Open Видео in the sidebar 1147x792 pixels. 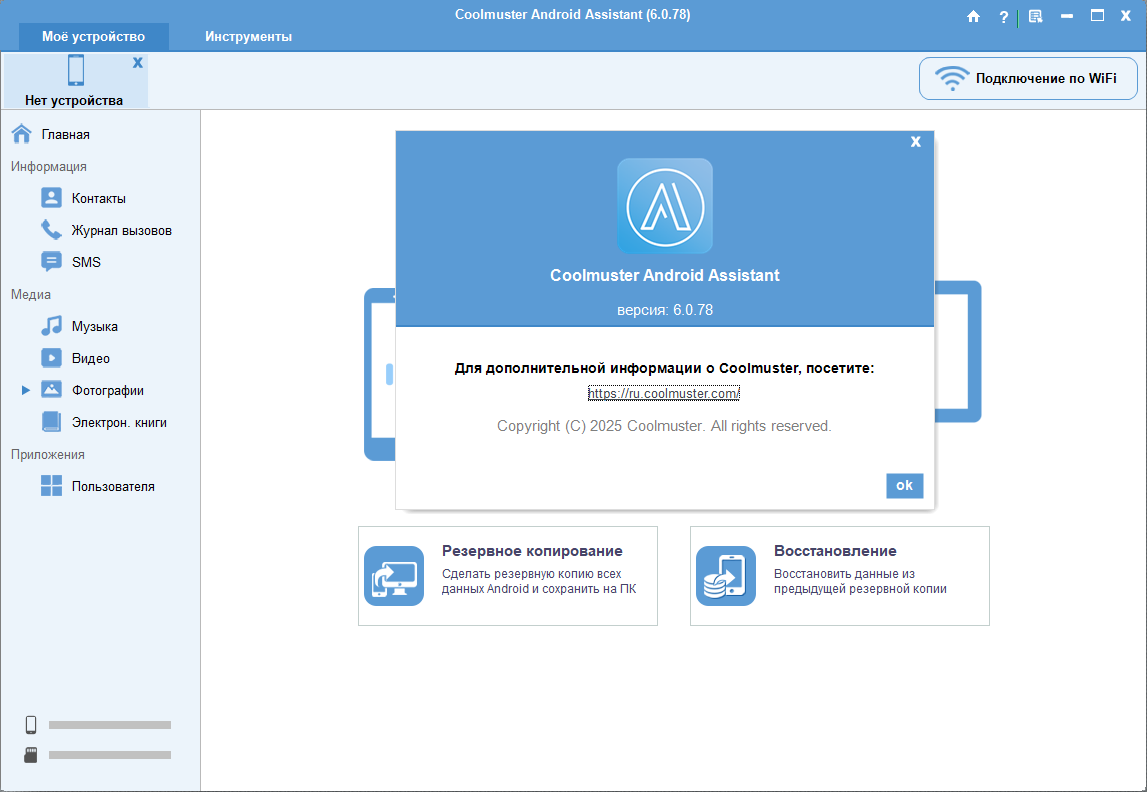pyautogui.click(x=91, y=358)
